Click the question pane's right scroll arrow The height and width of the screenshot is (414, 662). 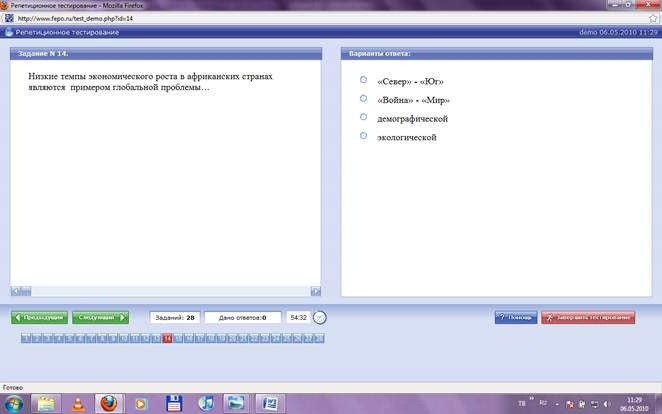[x=316, y=291]
